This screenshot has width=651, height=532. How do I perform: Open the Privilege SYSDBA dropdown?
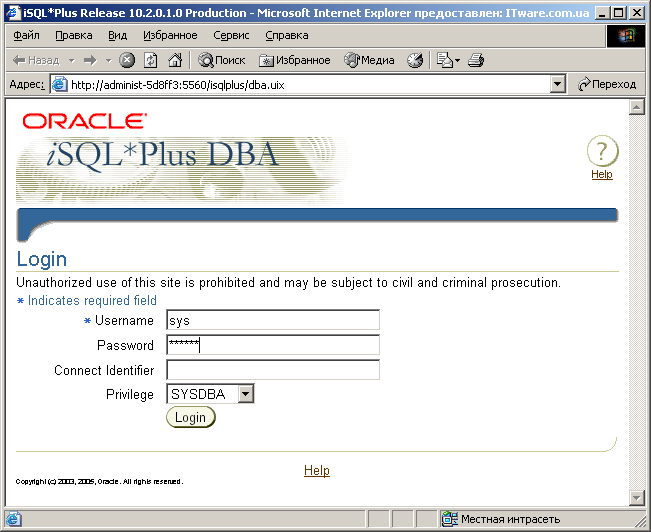coord(210,394)
